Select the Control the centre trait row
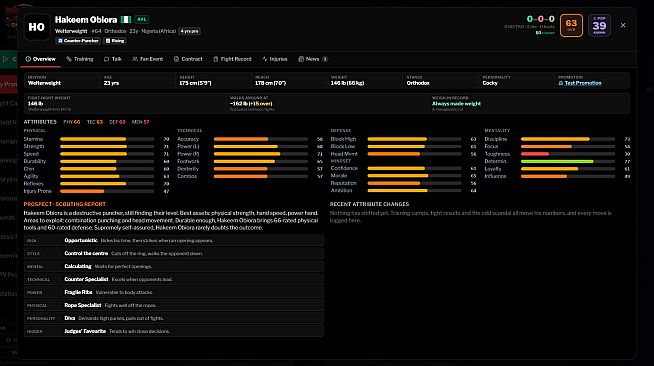 click(174, 253)
